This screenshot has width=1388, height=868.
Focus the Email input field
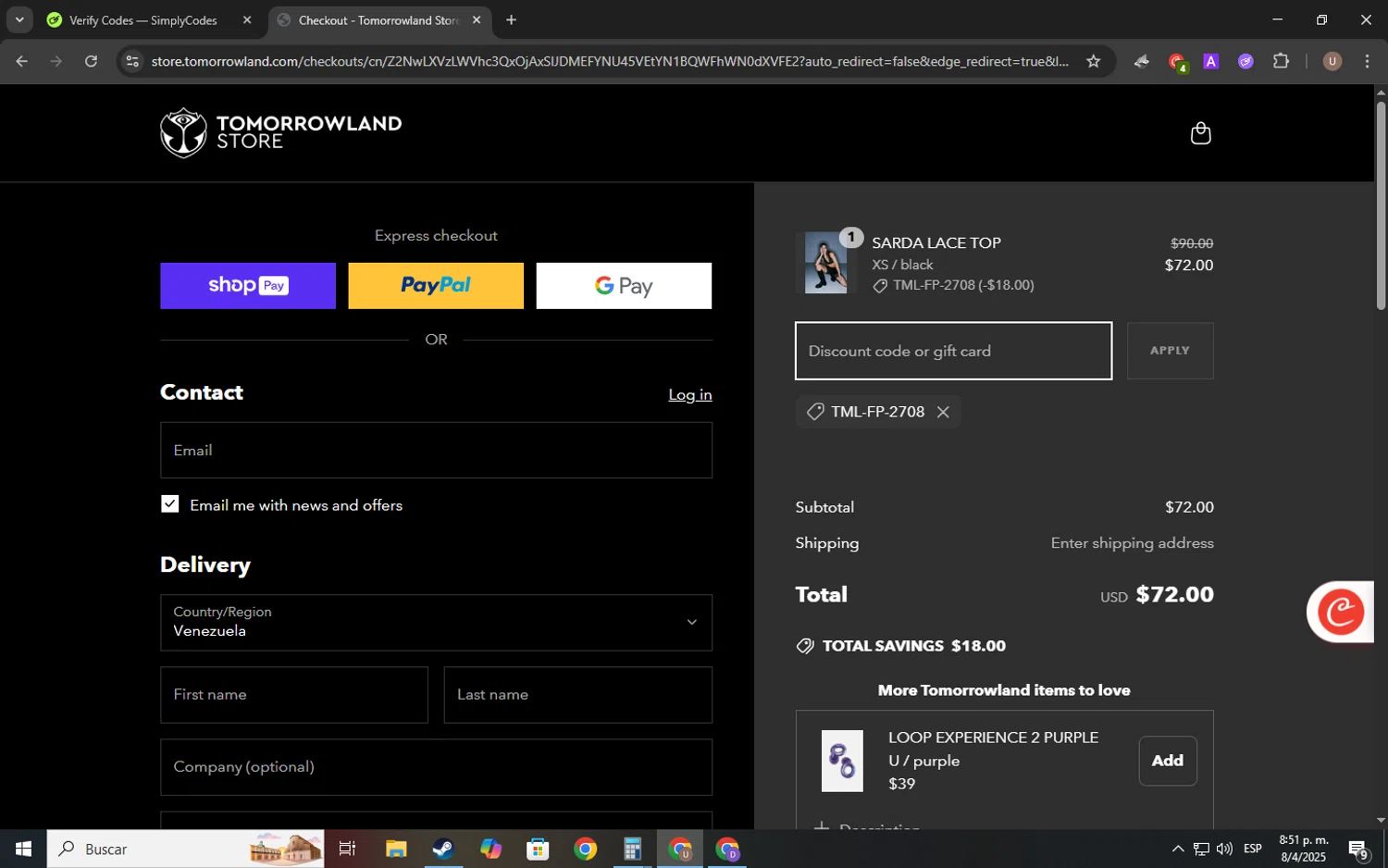[436, 451]
